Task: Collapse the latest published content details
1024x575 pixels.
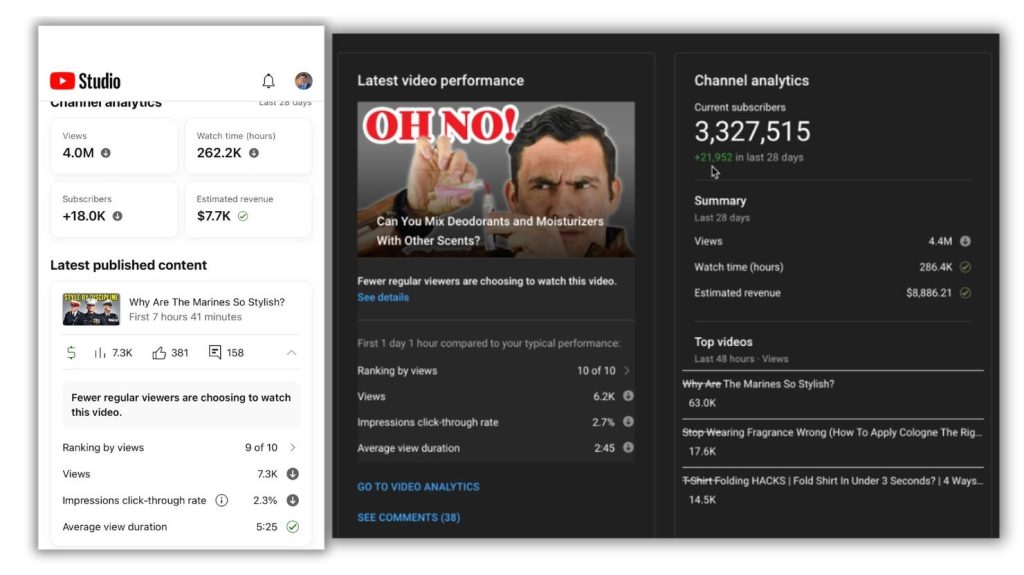Action: [x=291, y=353]
